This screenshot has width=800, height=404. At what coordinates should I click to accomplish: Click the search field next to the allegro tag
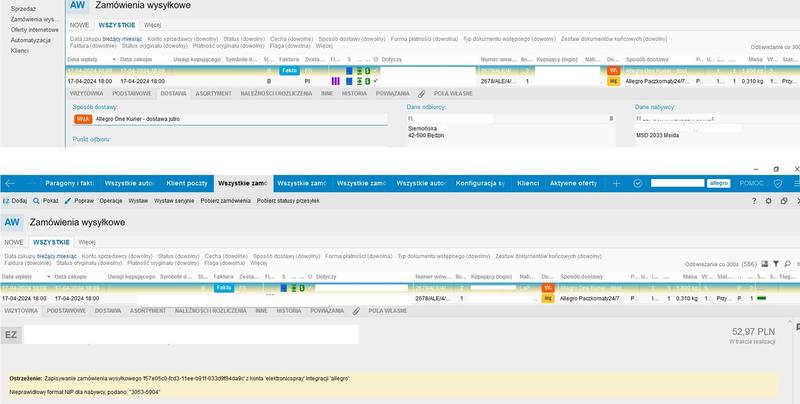pyautogui.click(x=677, y=183)
